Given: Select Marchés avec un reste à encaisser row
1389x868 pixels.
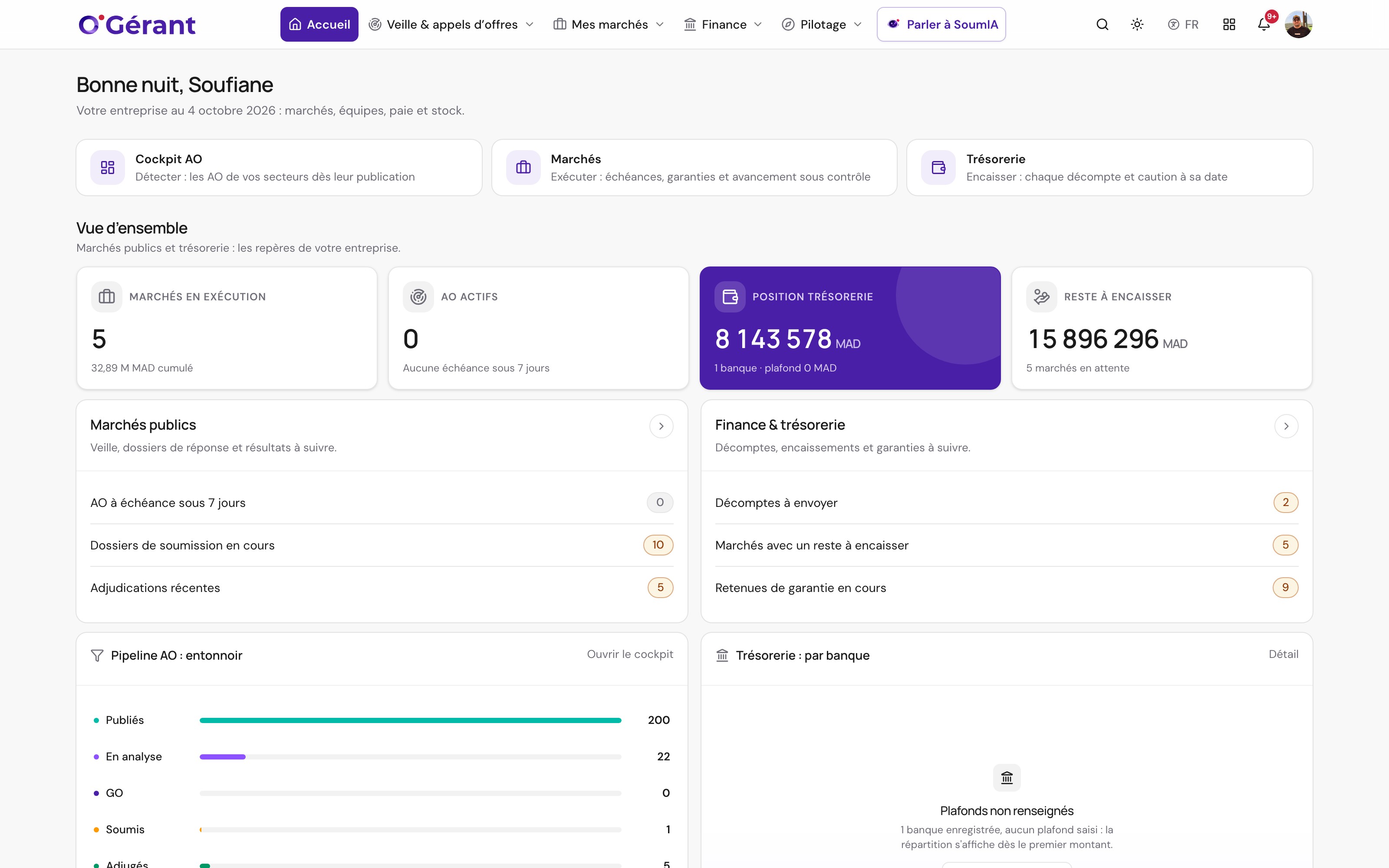Looking at the screenshot, I should (x=1007, y=546).
